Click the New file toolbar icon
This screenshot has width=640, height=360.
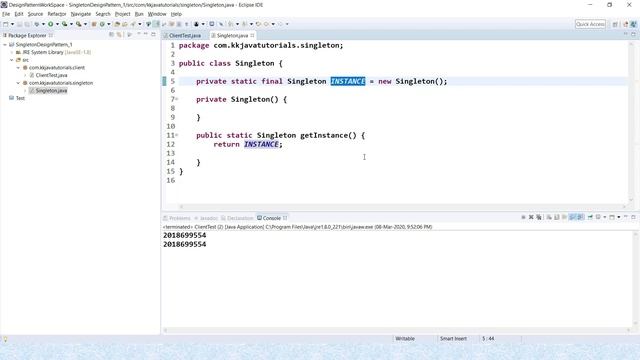[6, 24]
